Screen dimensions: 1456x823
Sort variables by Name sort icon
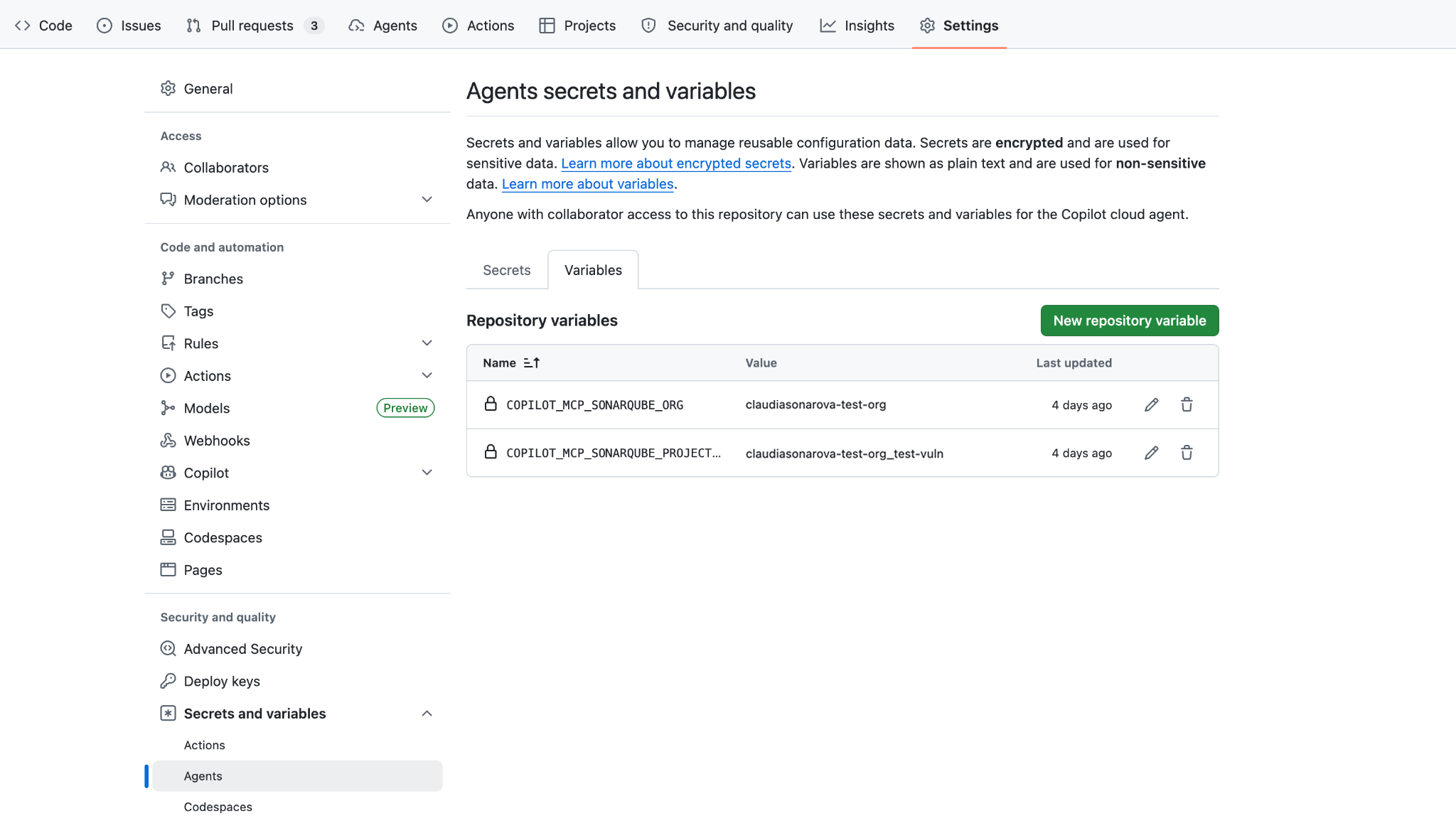pos(532,363)
